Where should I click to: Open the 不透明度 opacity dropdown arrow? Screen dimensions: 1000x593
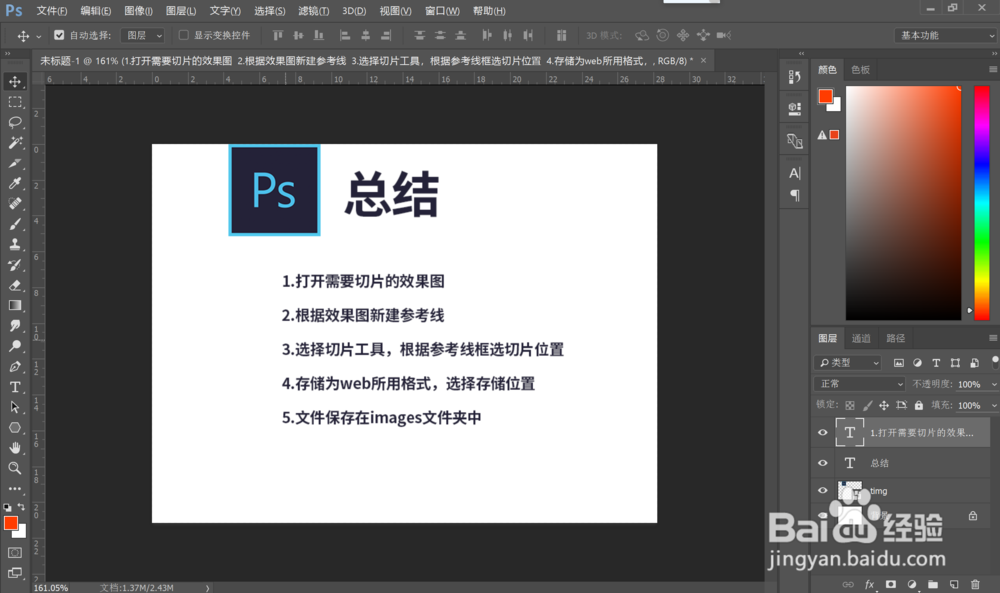(x=991, y=383)
